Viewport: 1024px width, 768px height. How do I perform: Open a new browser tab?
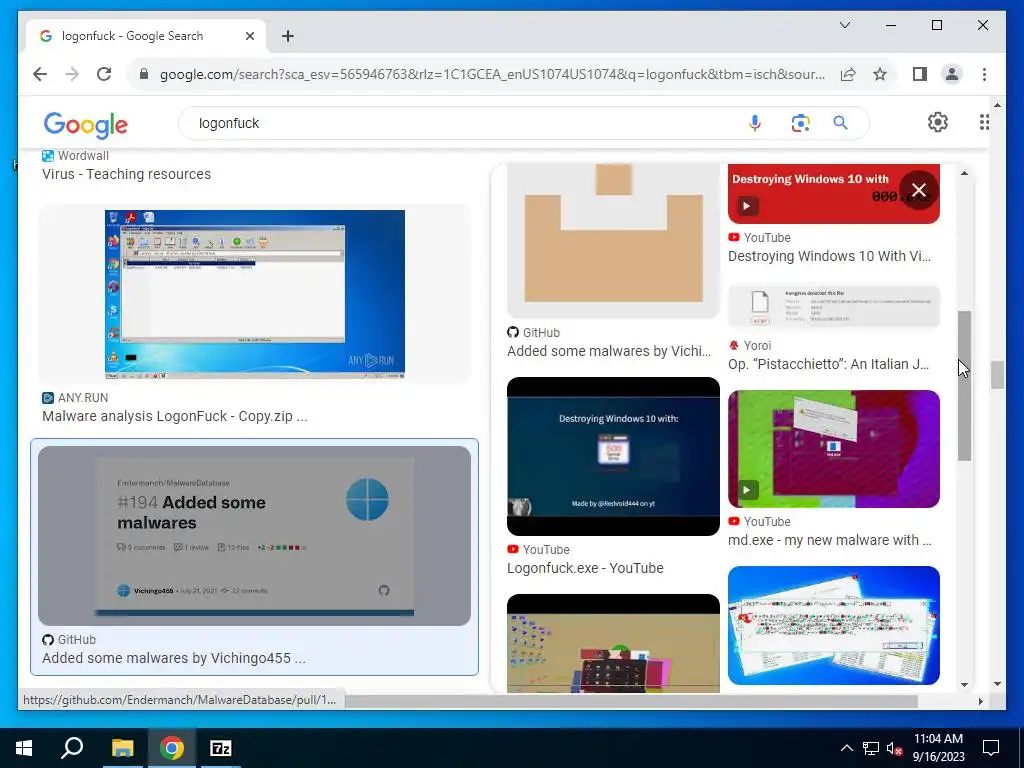pyautogui.click(x=288, y=36)
